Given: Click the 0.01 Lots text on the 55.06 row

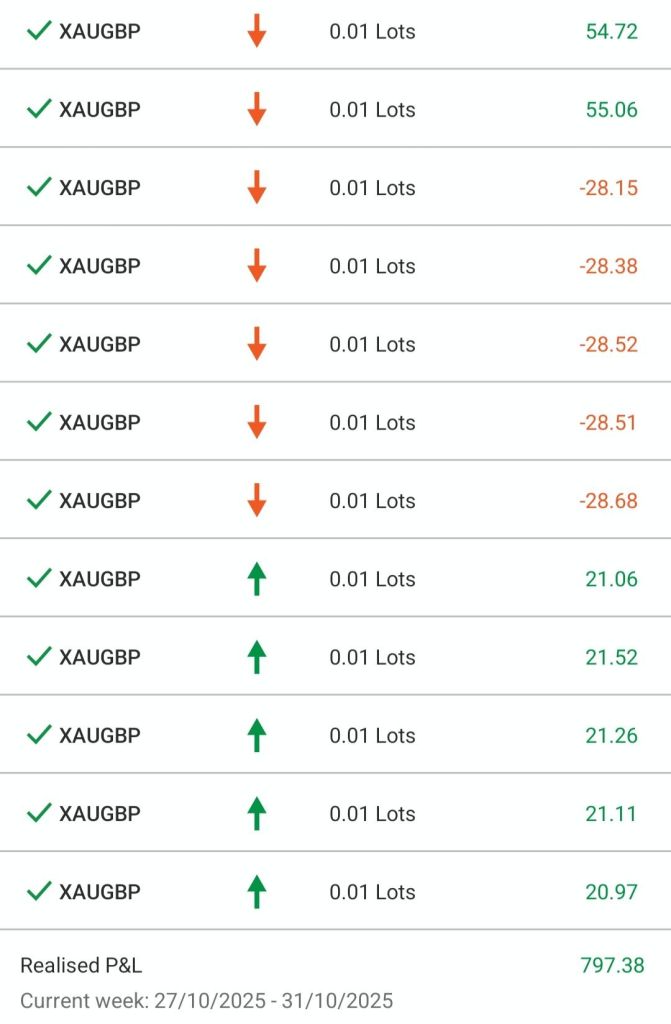Looking at the screenshot, I should [372, 110].
